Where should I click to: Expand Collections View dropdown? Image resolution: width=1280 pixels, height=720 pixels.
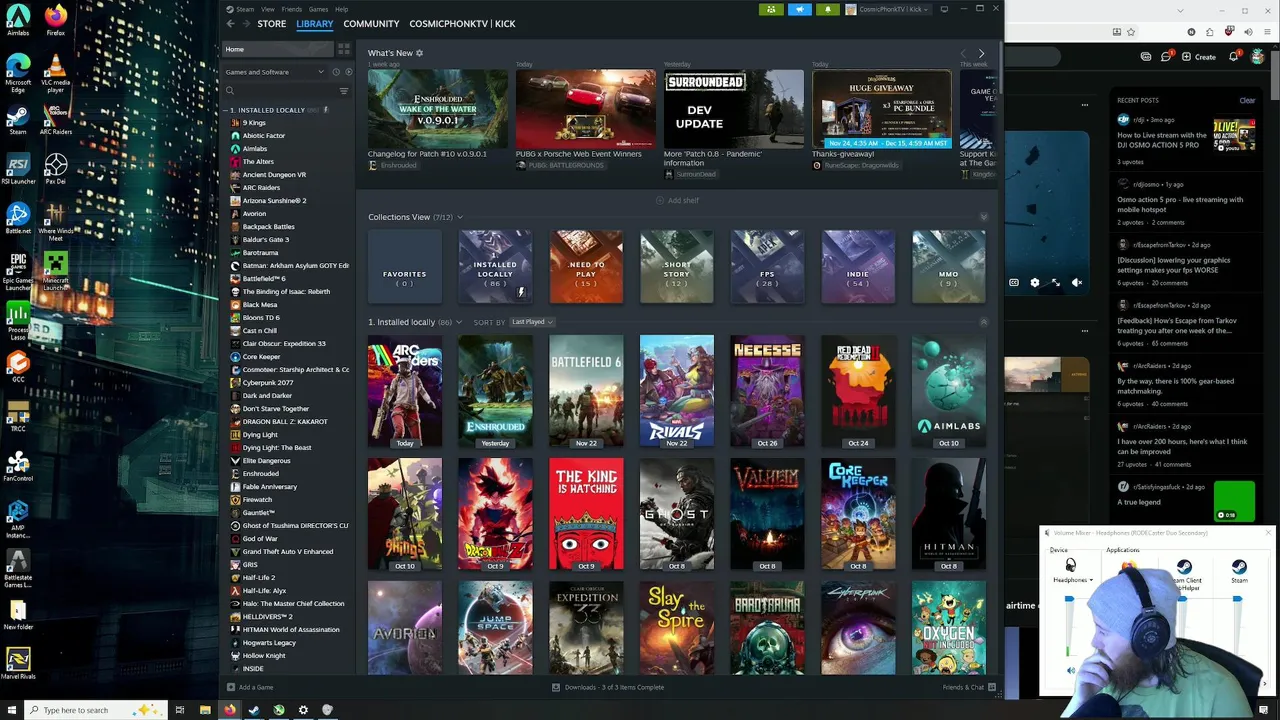pos(459,217)
